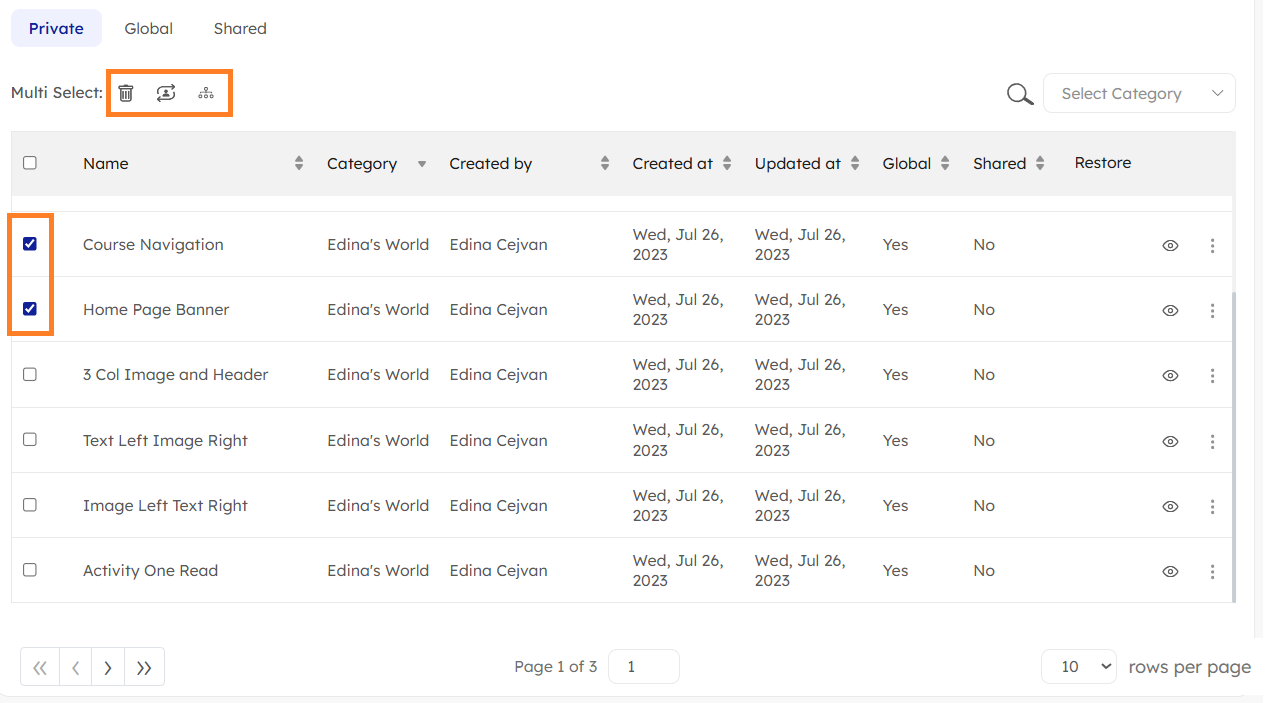This screenshot has height=703, width=1275.
Task: Expand Category column filter arrow
Action: point(422,164)
